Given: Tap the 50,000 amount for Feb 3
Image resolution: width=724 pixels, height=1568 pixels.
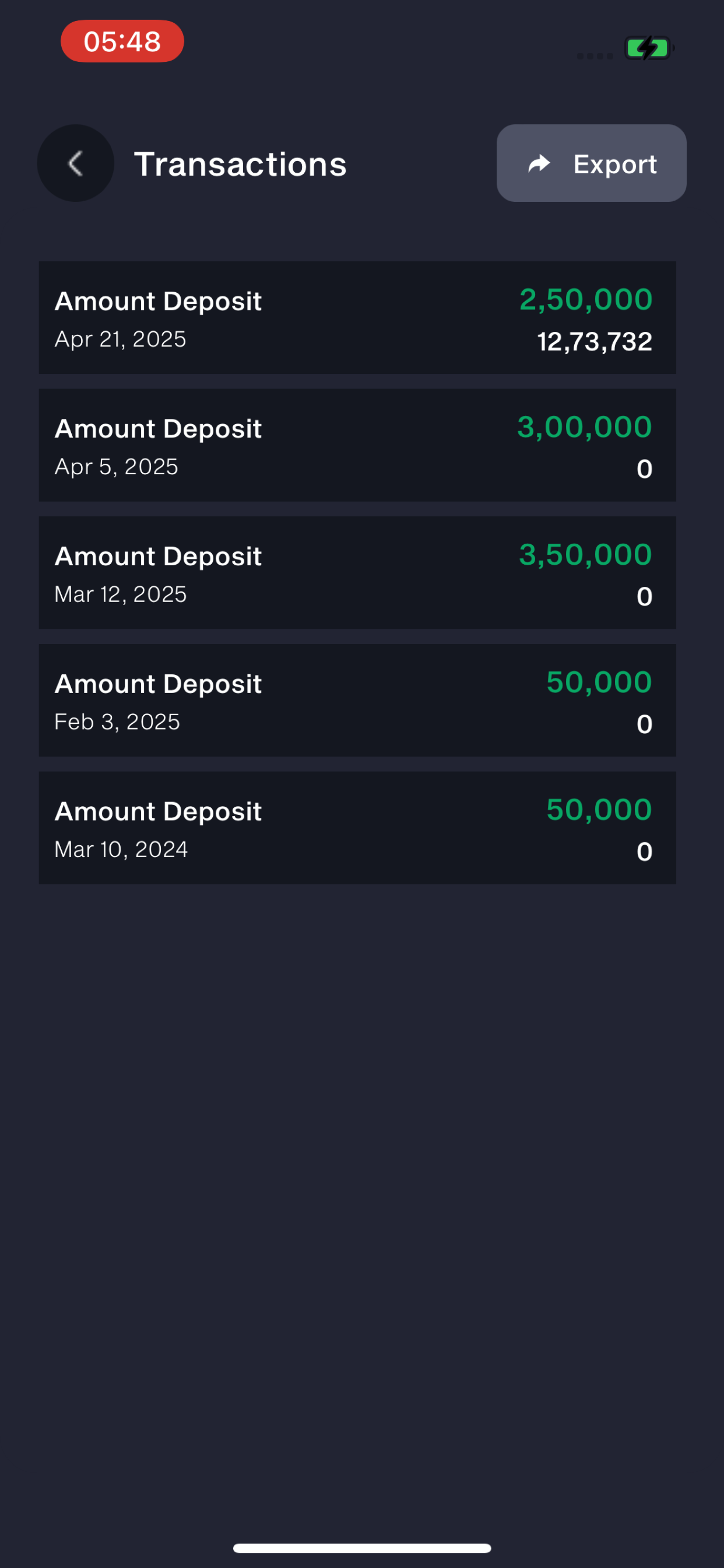Looking at the screenshot, I should tap(599, 682).
